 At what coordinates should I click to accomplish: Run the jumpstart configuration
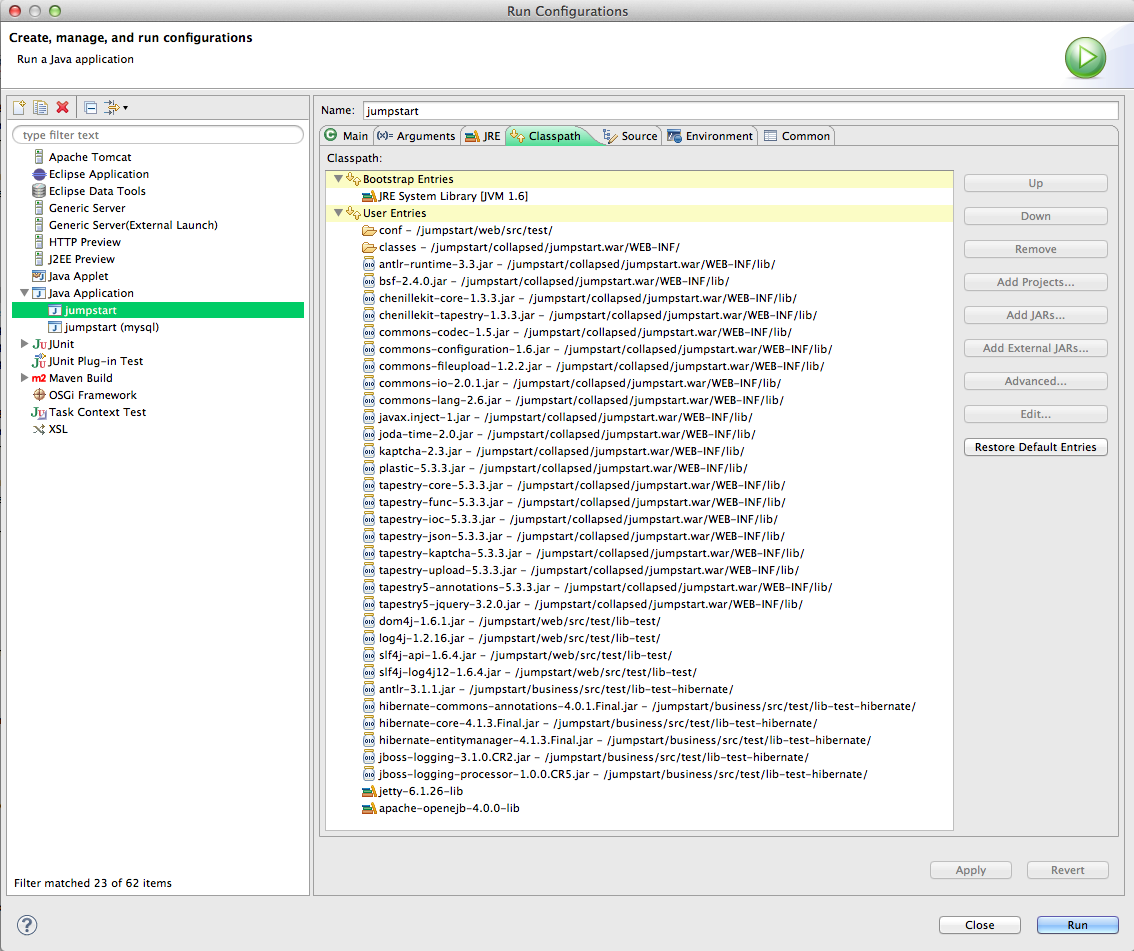click(x=1078, y=925)
